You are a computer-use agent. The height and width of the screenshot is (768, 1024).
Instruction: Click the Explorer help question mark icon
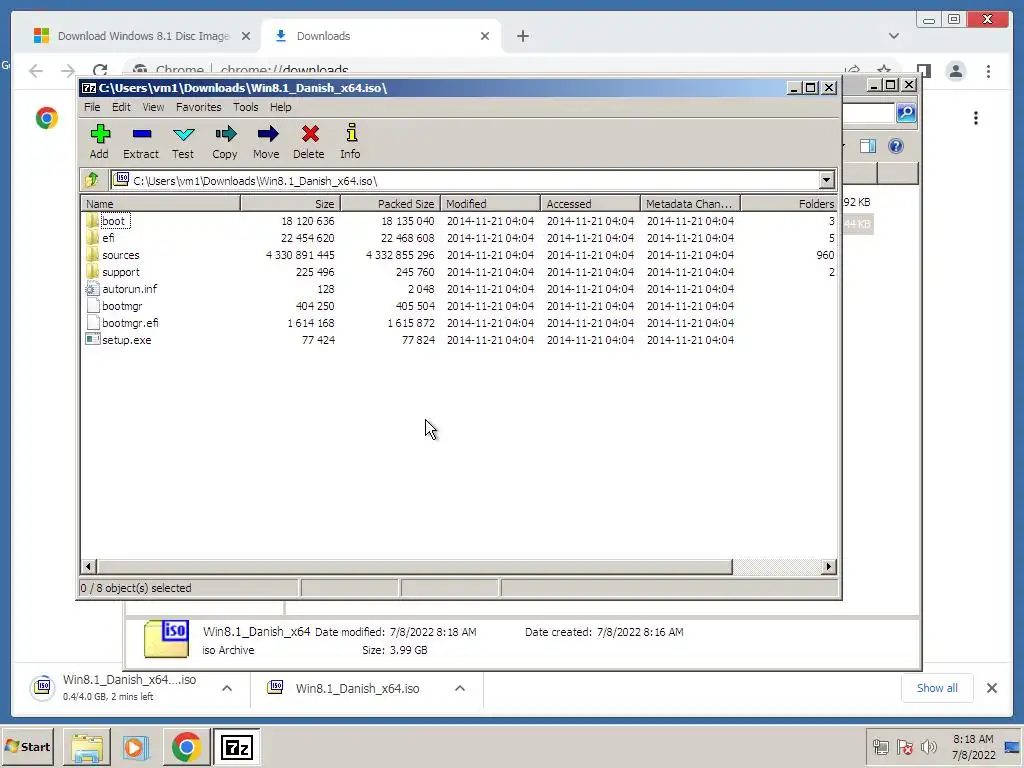point(896,146)
